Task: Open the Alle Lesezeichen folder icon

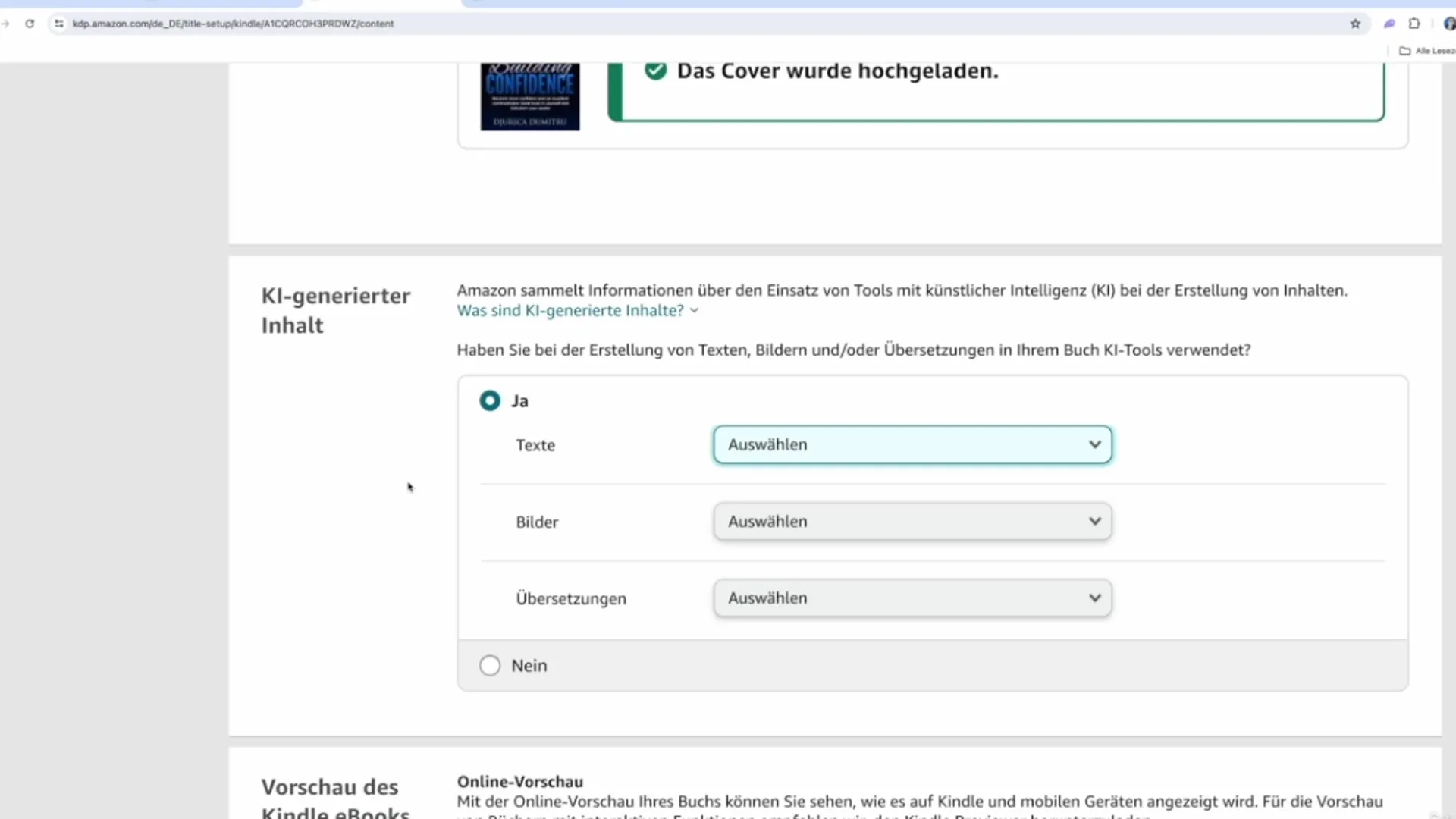Action: pyautogui.click(x=1404, y=50)
